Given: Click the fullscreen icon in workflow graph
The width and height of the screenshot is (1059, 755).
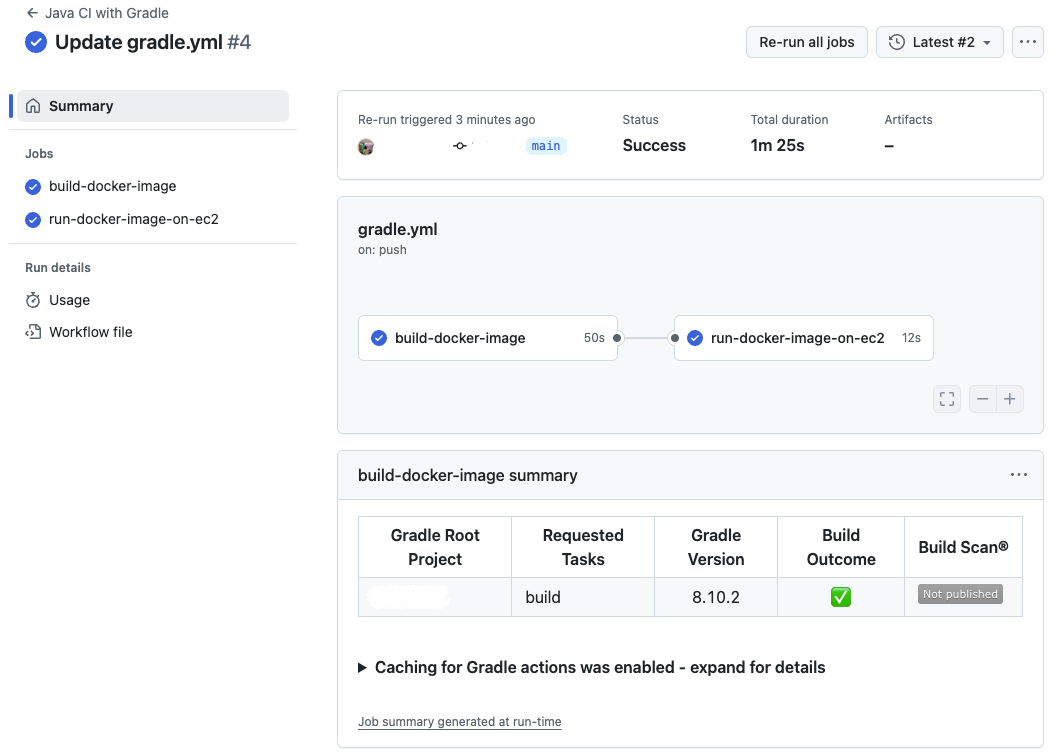Looking at the screenshot, I should (x=947, y=399).
